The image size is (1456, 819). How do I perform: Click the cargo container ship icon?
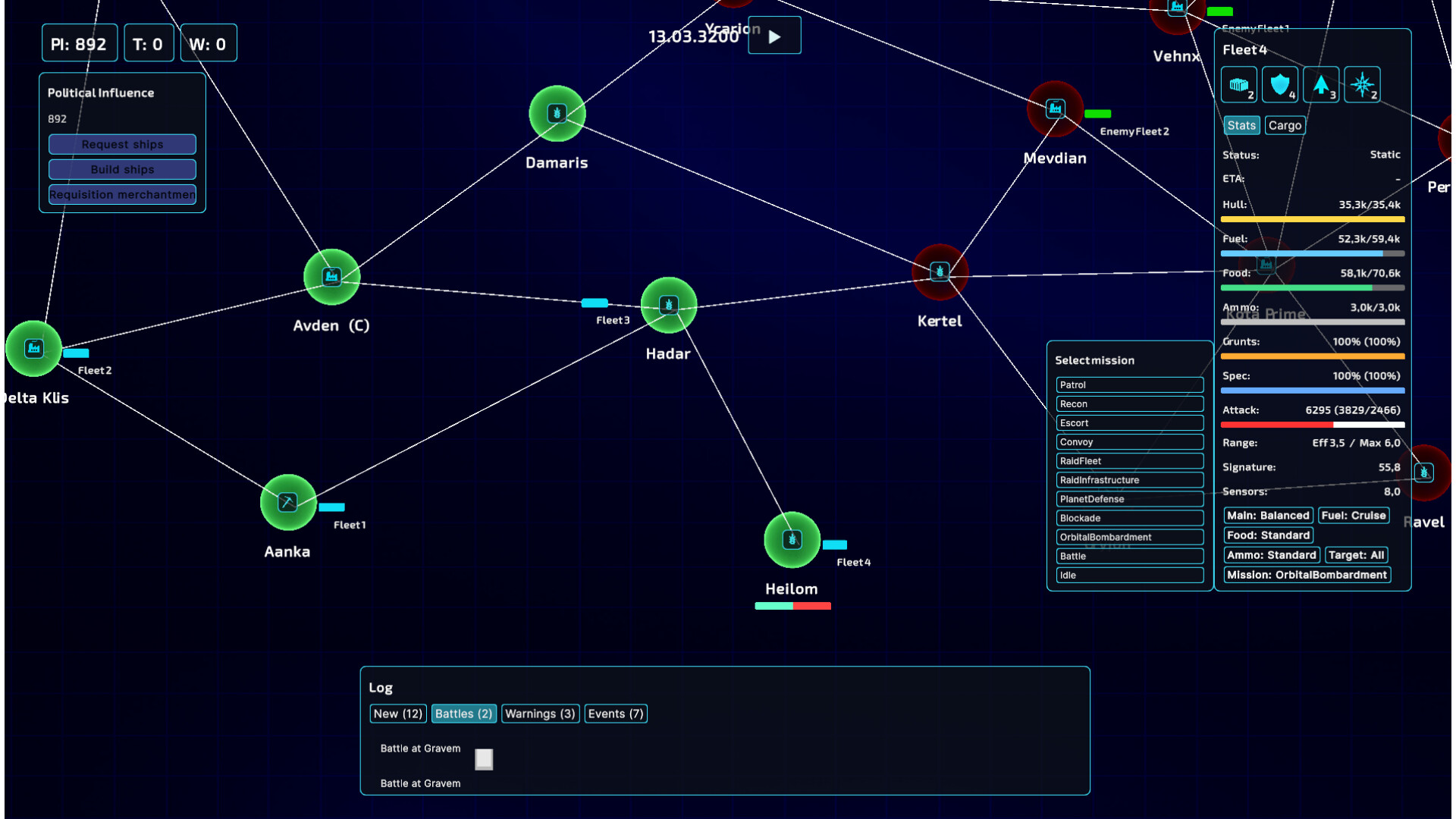(x=1238, y=85)
